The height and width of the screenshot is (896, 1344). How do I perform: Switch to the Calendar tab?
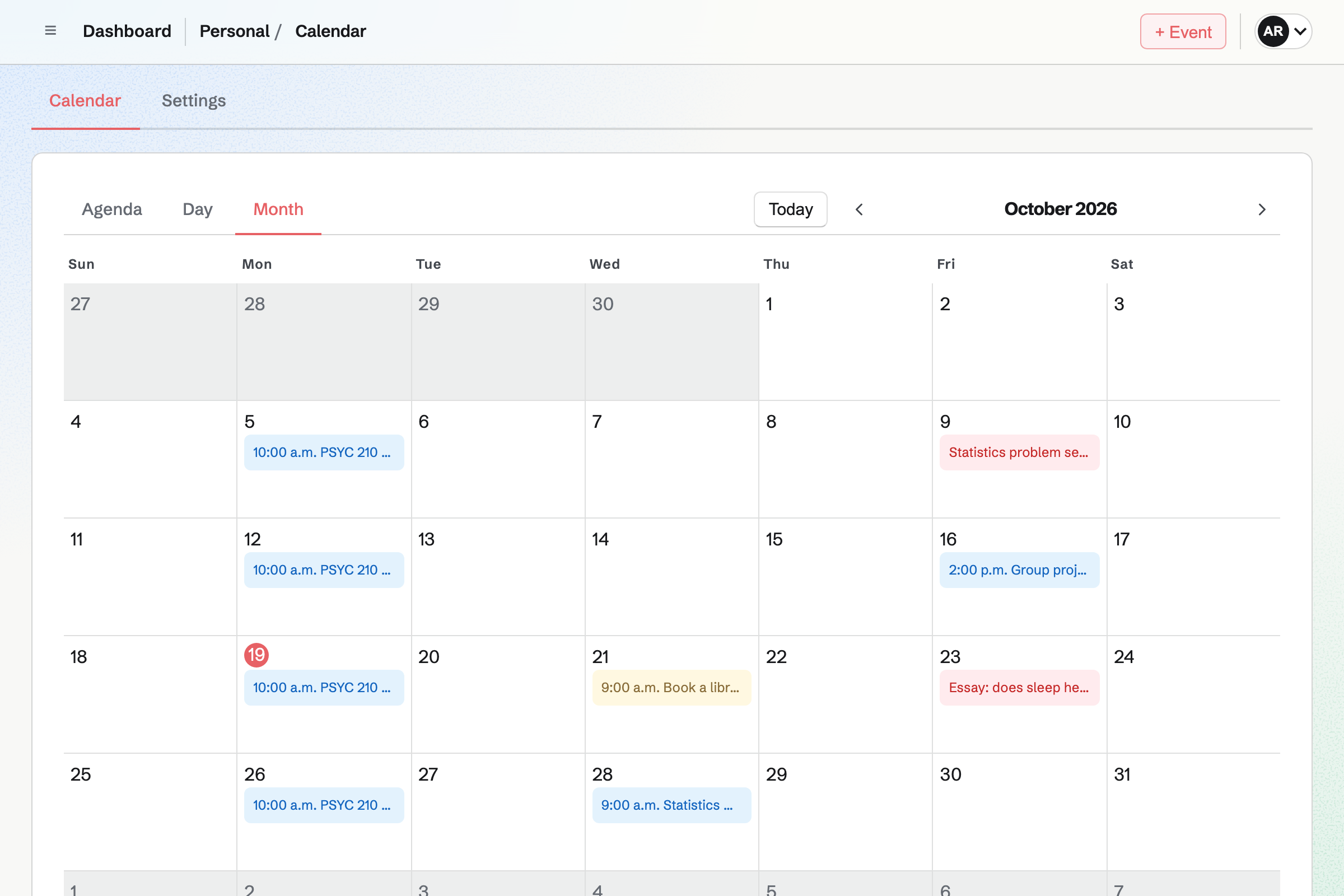click(85, 101)
